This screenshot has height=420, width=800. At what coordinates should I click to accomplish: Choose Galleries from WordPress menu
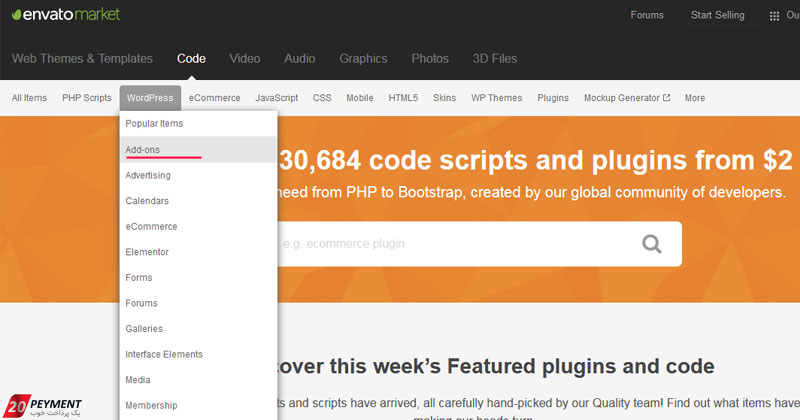click(198, 329)
